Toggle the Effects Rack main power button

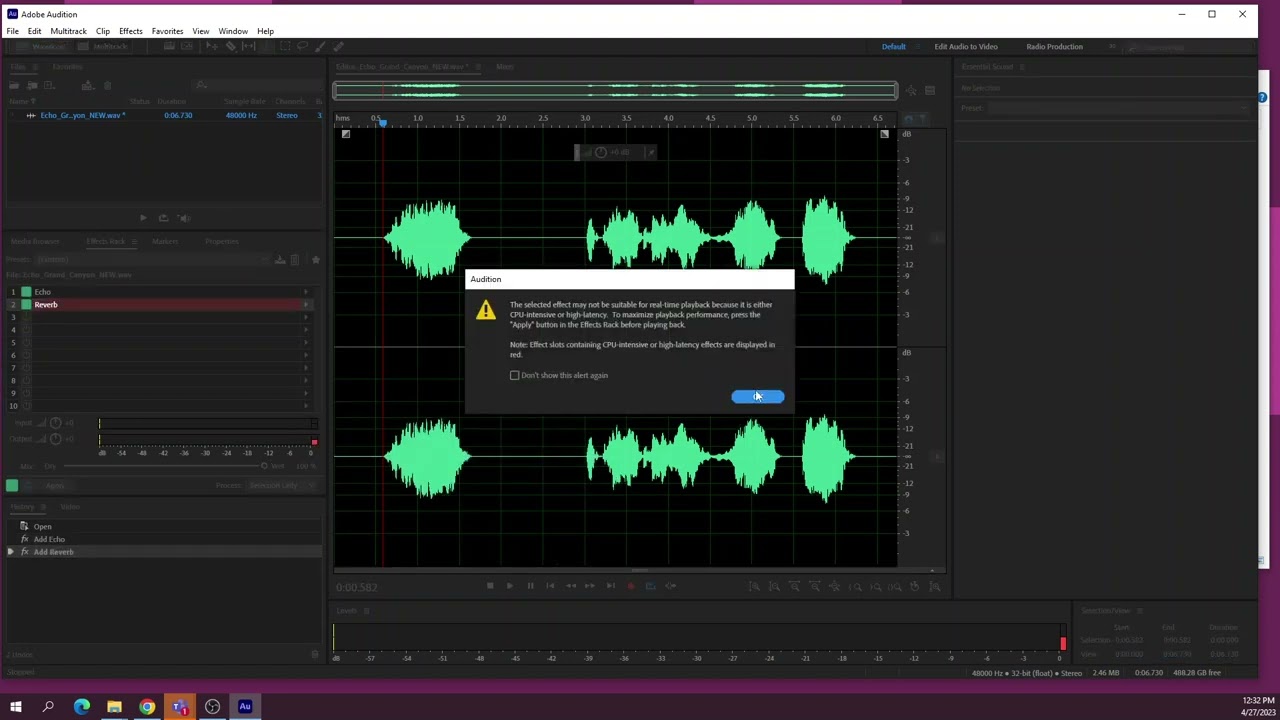tap(12, 485)
